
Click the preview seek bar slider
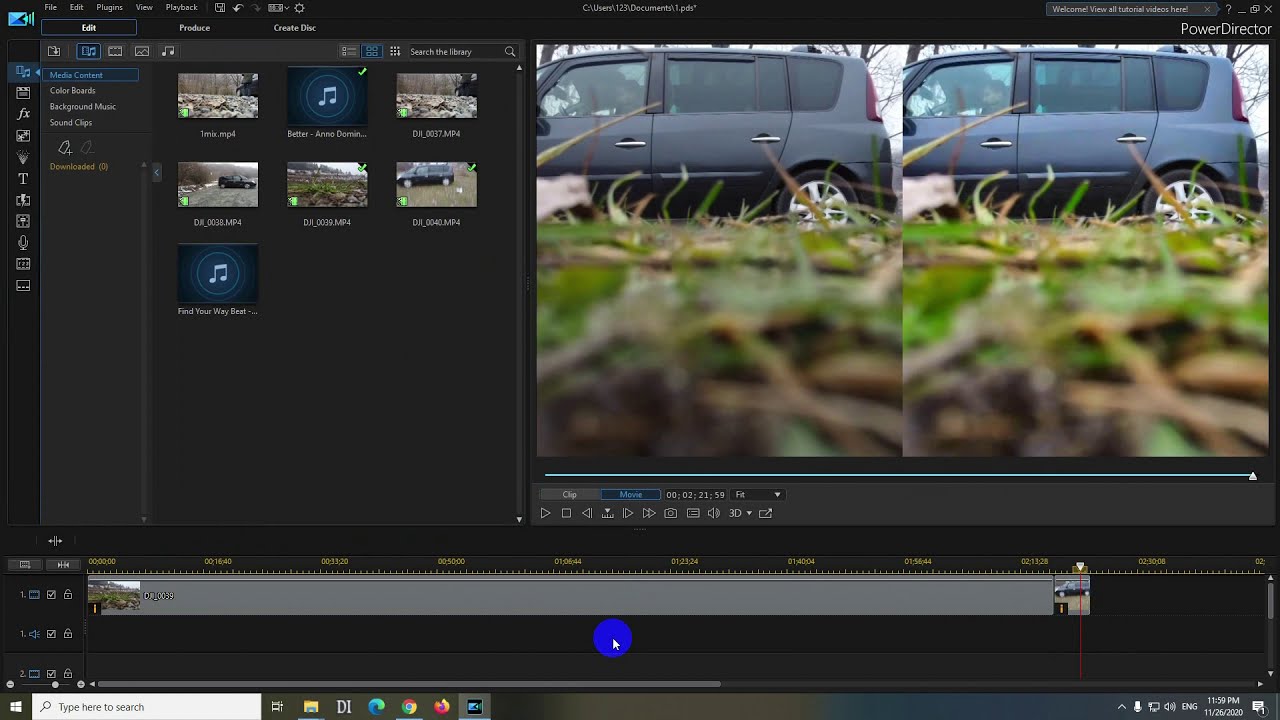coord(1252,476)
